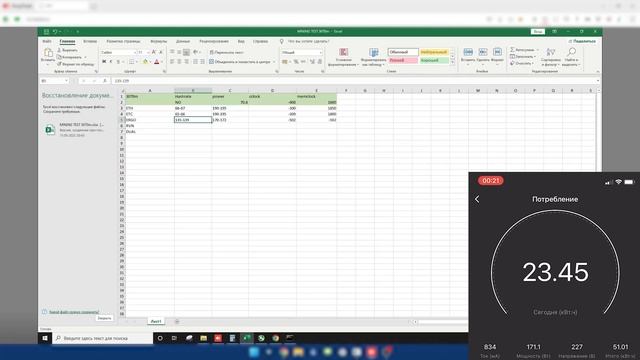This screenshot has height=360, width=640.
Task: Toggle middle vertical alignment button
Action: coord(179,52)
